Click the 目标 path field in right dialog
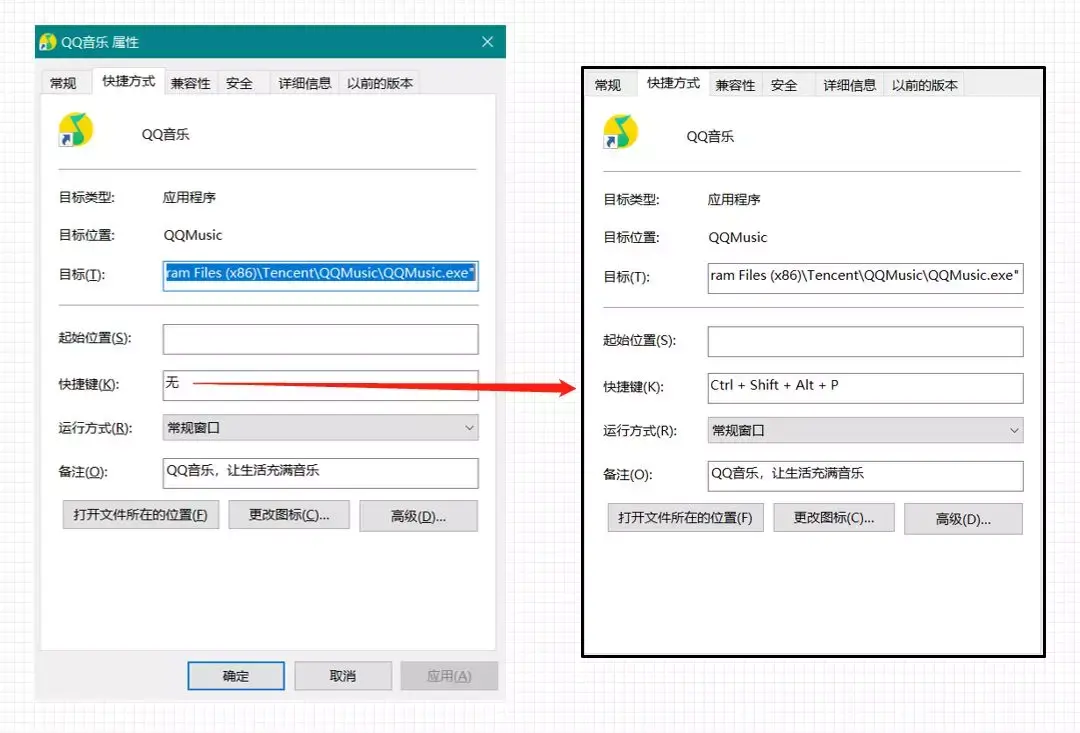Image resolution: width=1080 pixels, height=733 pixels. coord(865,278)
